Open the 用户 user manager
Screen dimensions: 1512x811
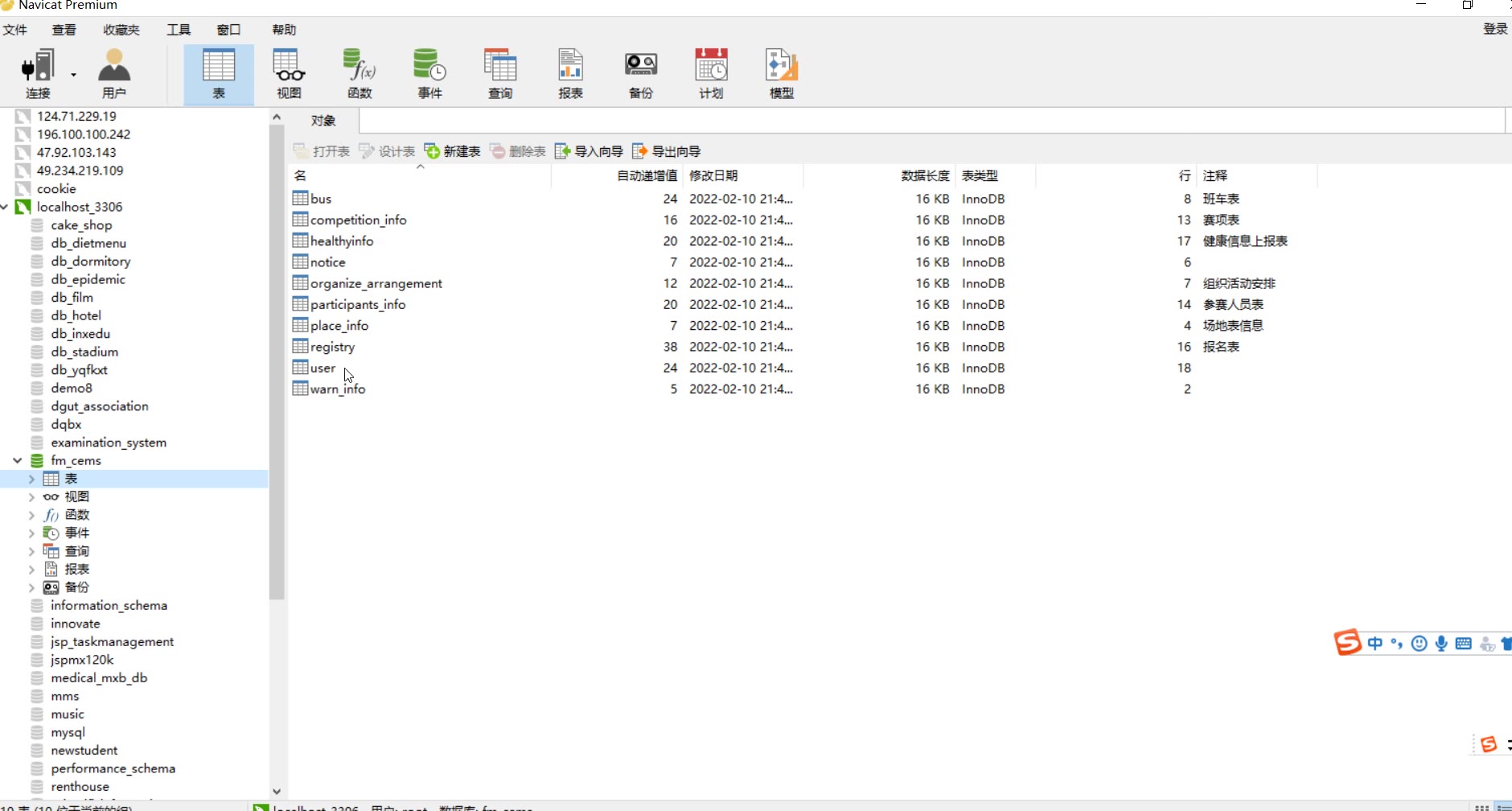tap(113, 74)
